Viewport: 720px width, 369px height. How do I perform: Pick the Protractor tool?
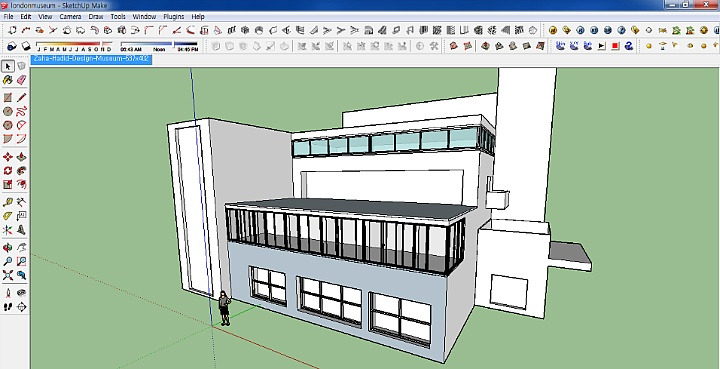[8, 216]
